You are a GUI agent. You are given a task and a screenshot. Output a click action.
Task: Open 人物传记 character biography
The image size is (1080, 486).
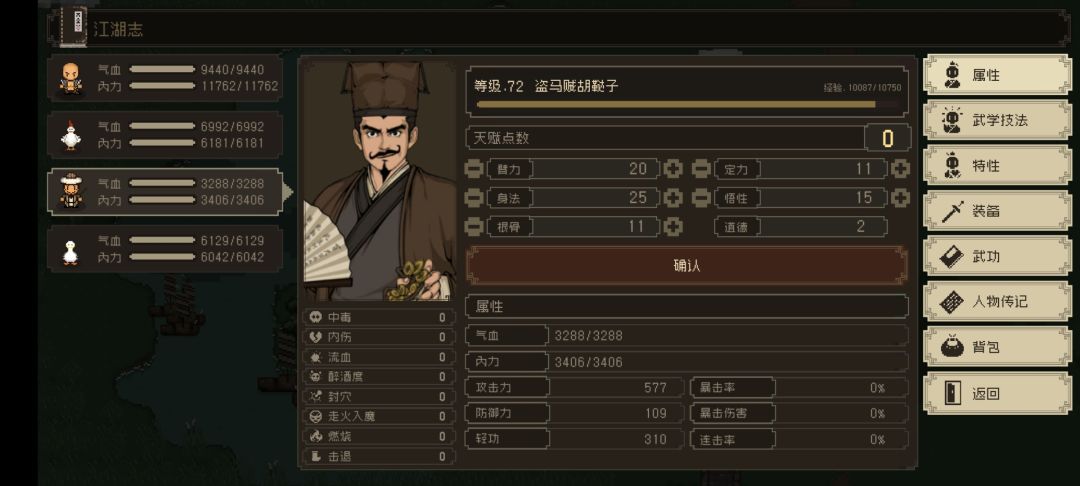click(x=996, y=301)
